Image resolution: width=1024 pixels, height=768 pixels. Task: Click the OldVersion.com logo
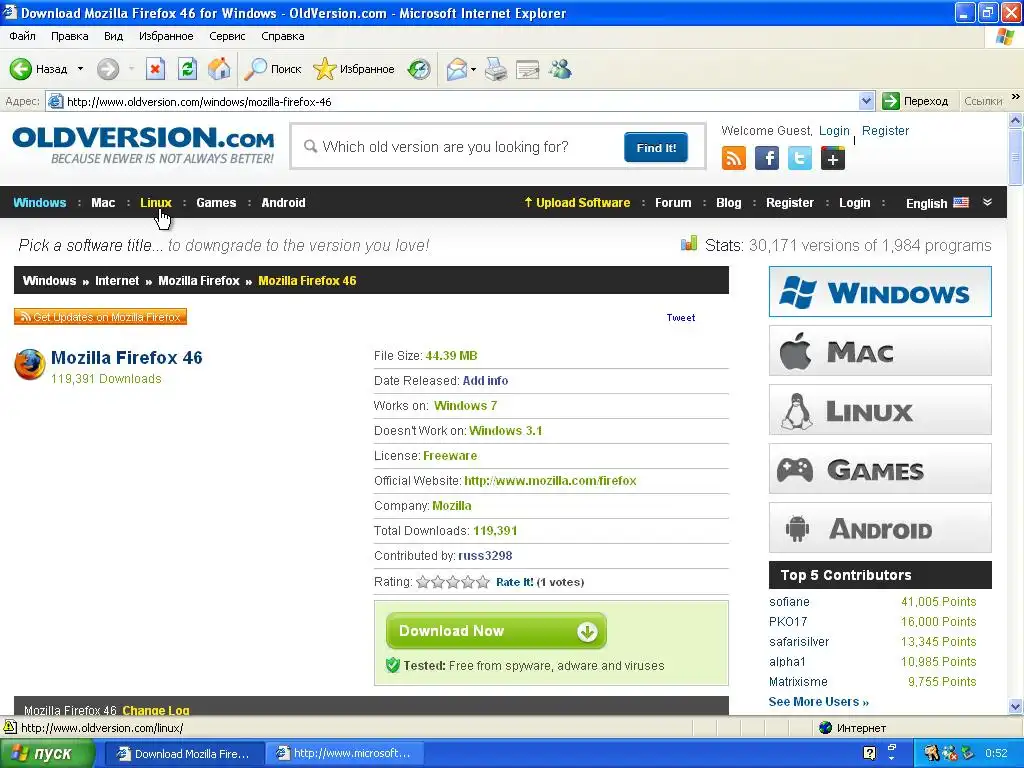click(143, 145)
